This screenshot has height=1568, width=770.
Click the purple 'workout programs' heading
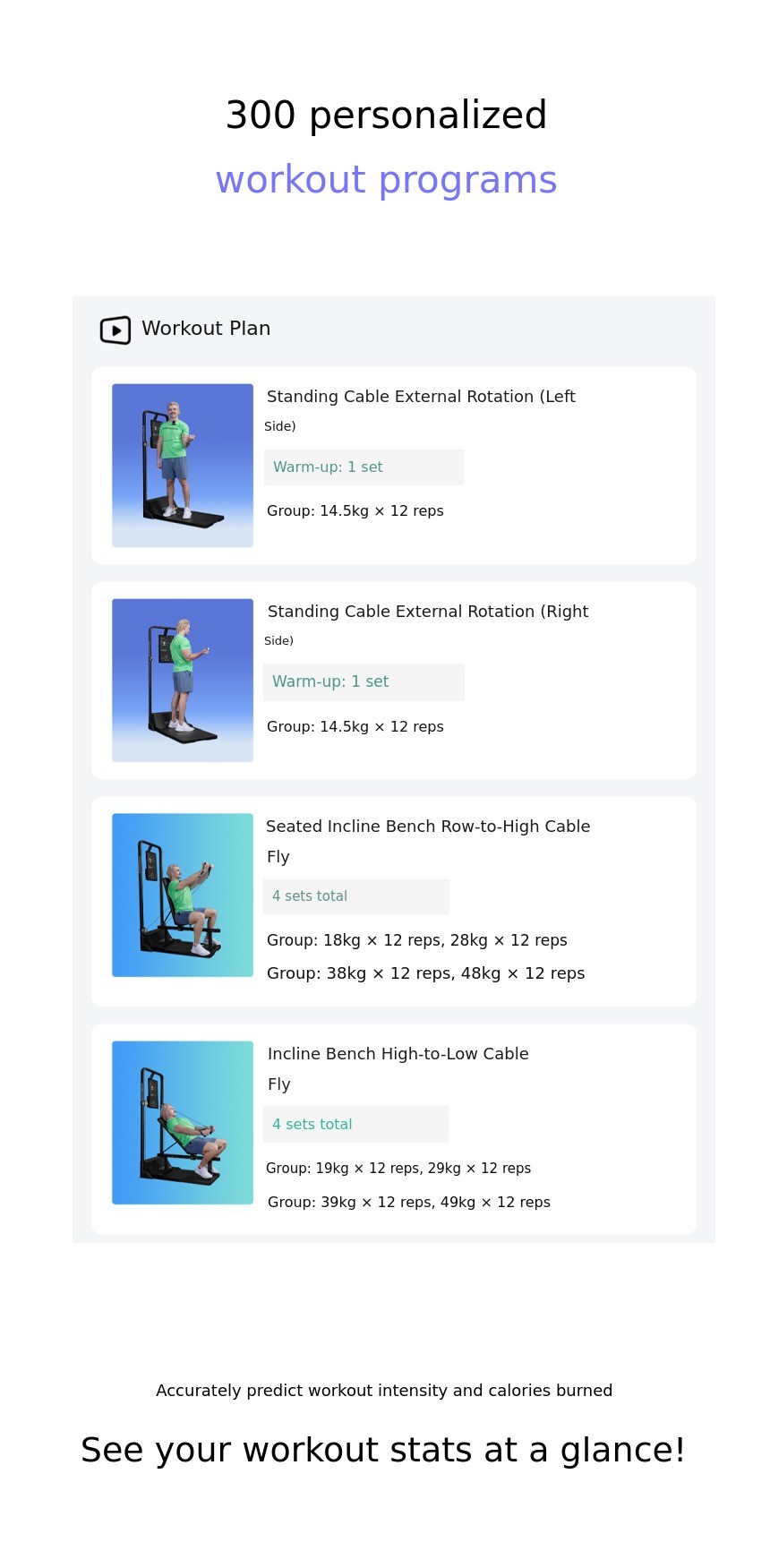coord(386,180)
